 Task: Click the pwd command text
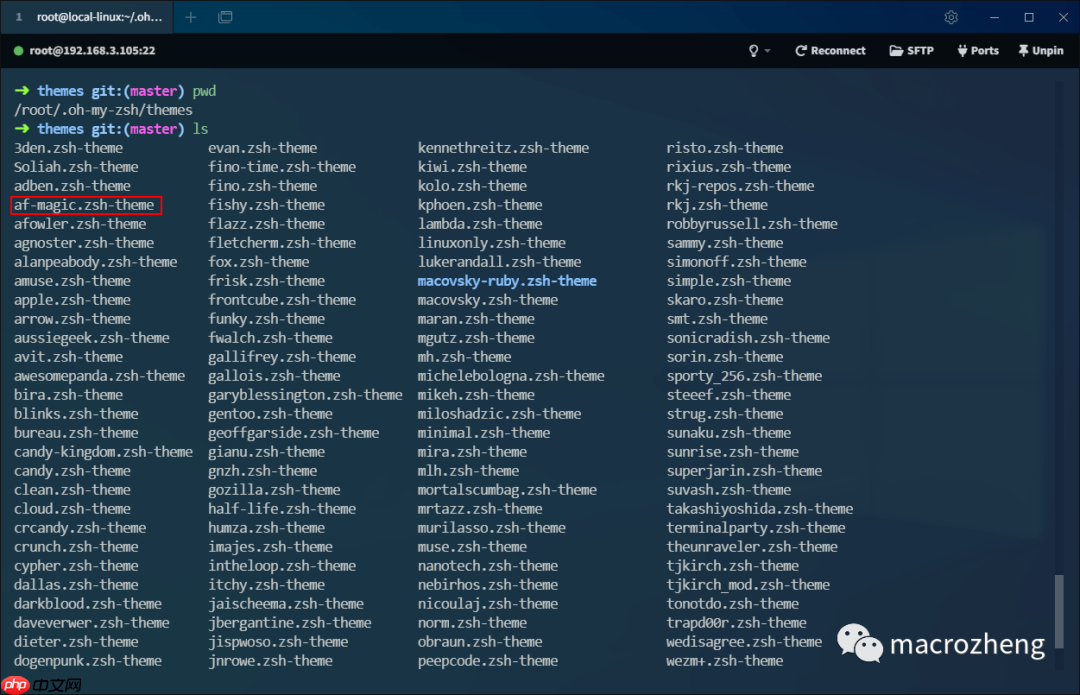(205, 91)
